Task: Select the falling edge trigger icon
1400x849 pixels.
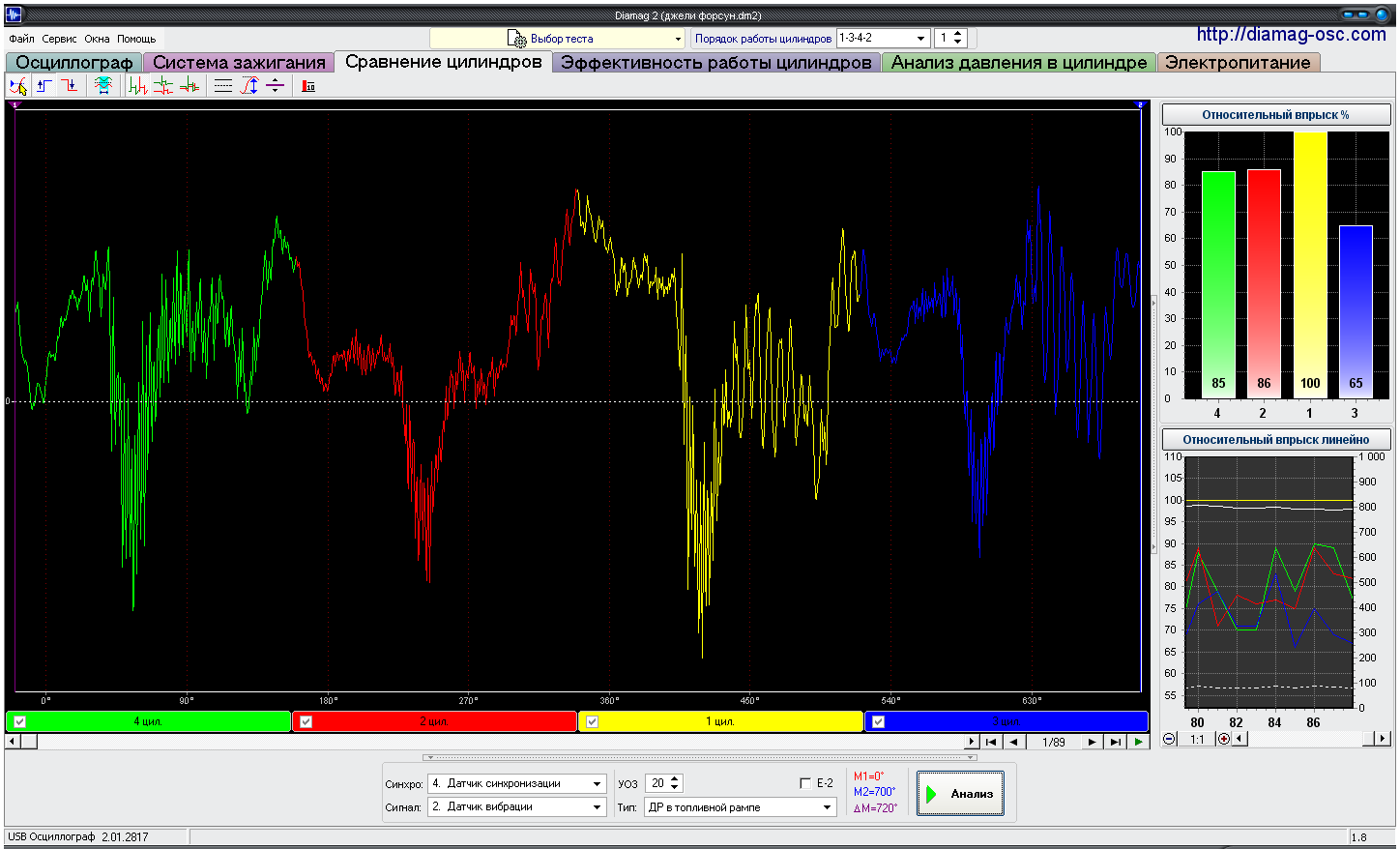Action: point(70,86)
